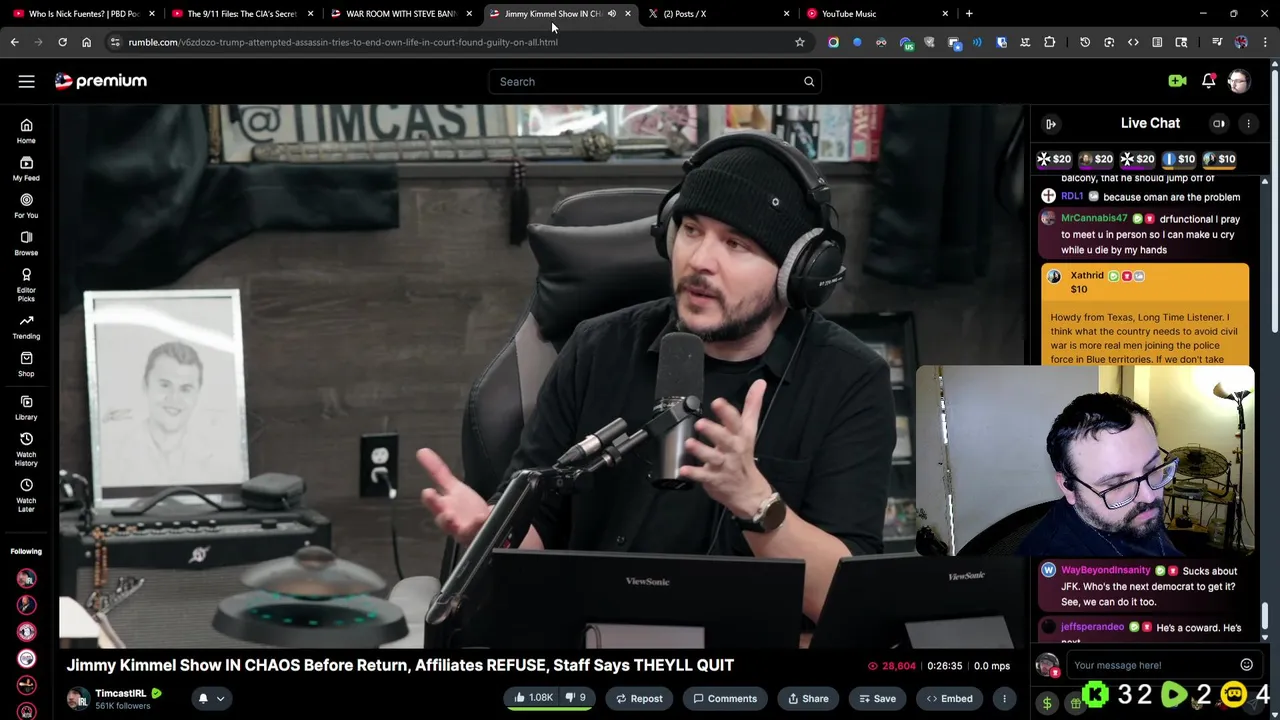Open the emoji picker in chat
1280x720 pixels.
(1246, 665)
